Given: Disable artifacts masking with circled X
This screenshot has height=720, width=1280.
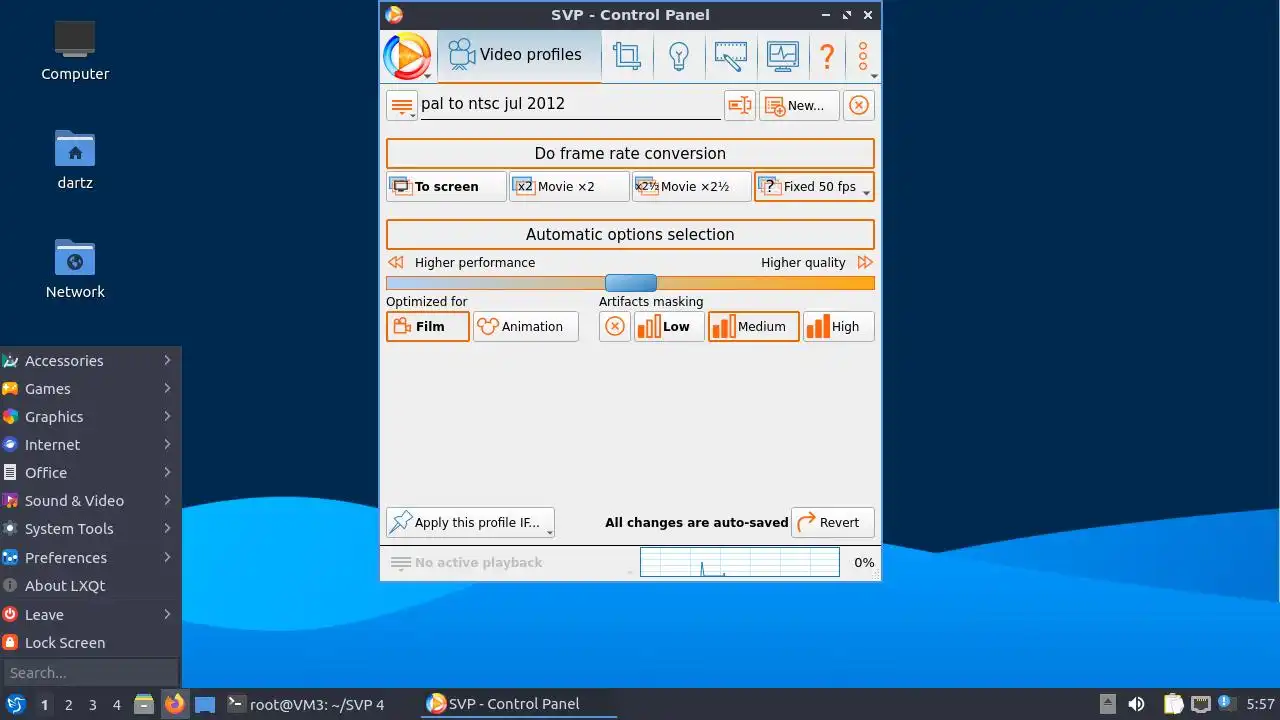Looking at the screenshot, I should pyautogui.click(x=615, y=326).
